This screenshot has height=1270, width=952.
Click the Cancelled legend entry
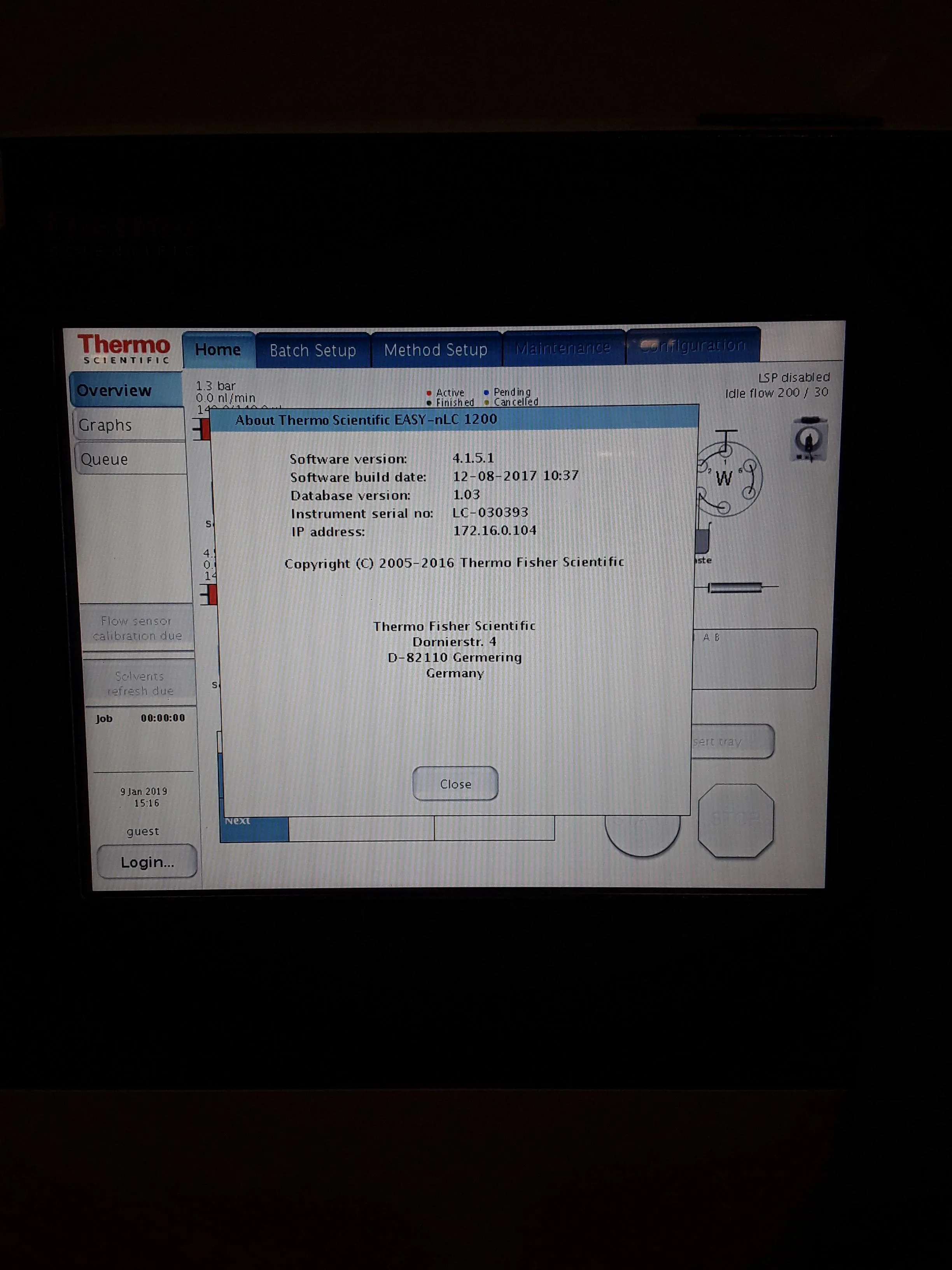pos(511,402)
